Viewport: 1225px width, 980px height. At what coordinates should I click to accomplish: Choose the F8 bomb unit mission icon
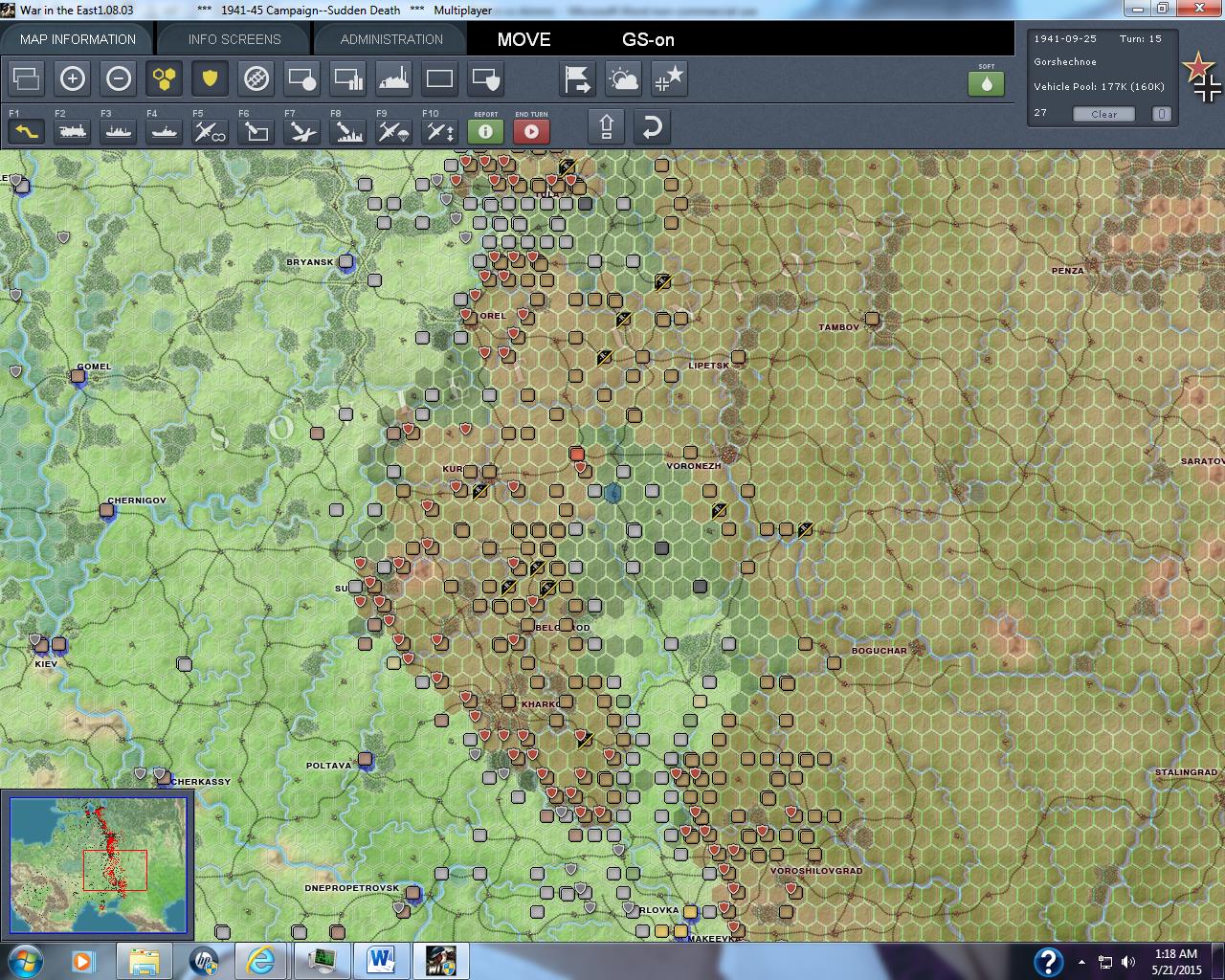click(345, 131)
